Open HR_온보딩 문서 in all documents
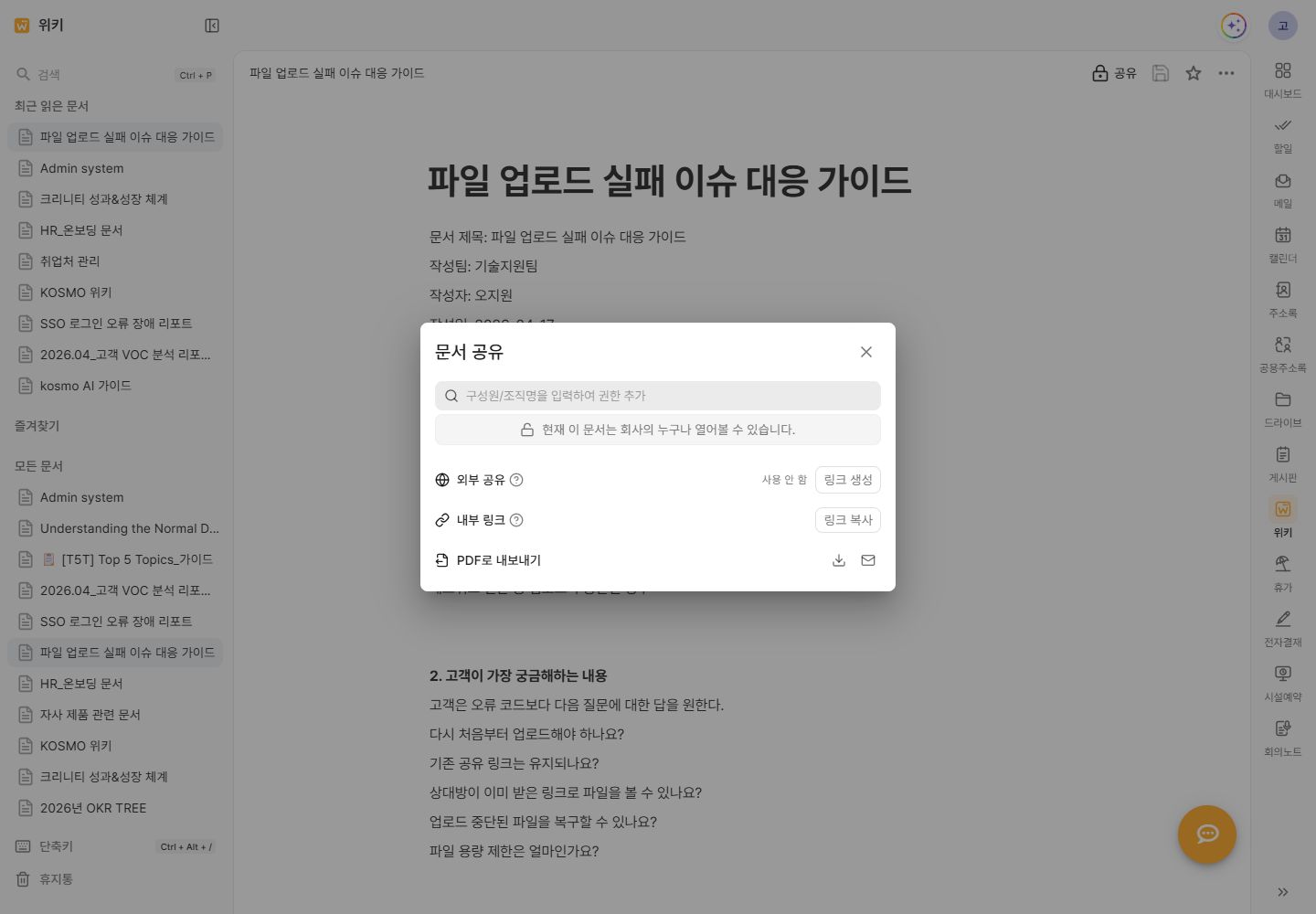This screenshot has width=1316, height=914. coord(115,684)
